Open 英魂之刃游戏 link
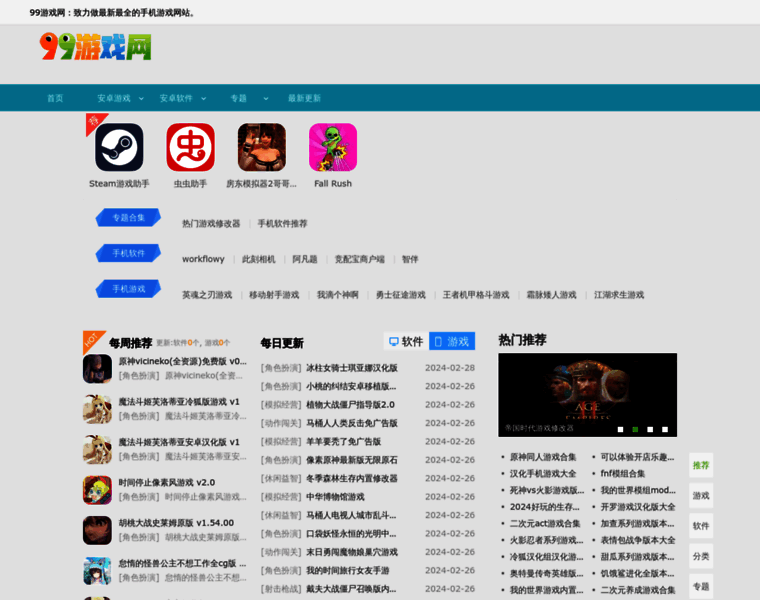 click(207, 295)
